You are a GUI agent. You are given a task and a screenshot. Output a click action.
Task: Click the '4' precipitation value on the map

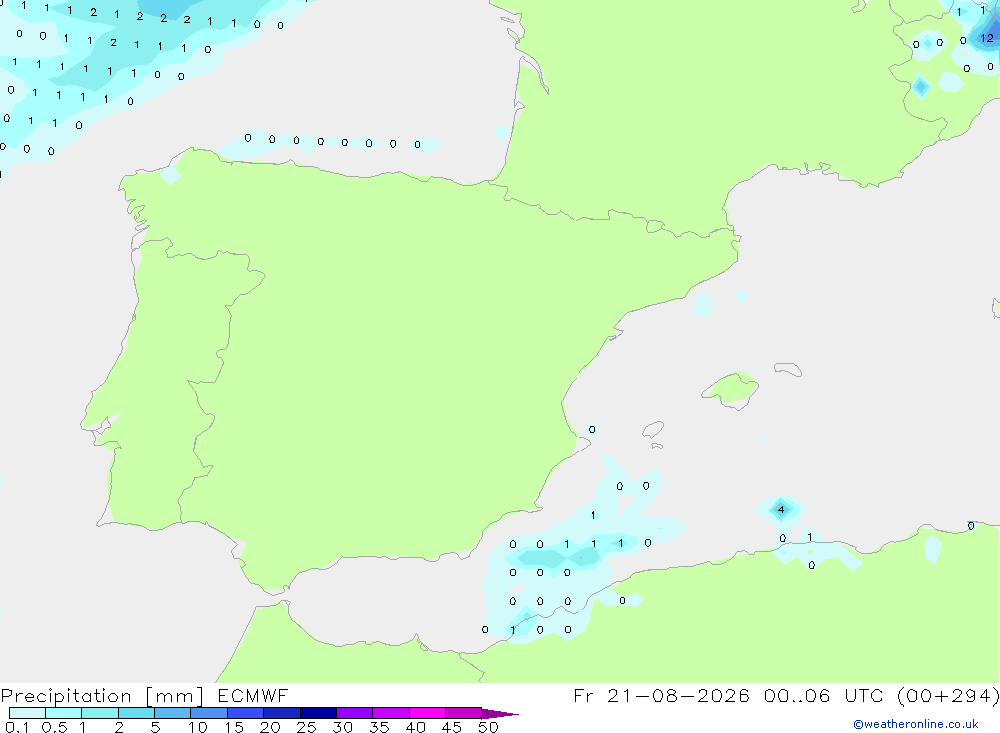(781, 510)
